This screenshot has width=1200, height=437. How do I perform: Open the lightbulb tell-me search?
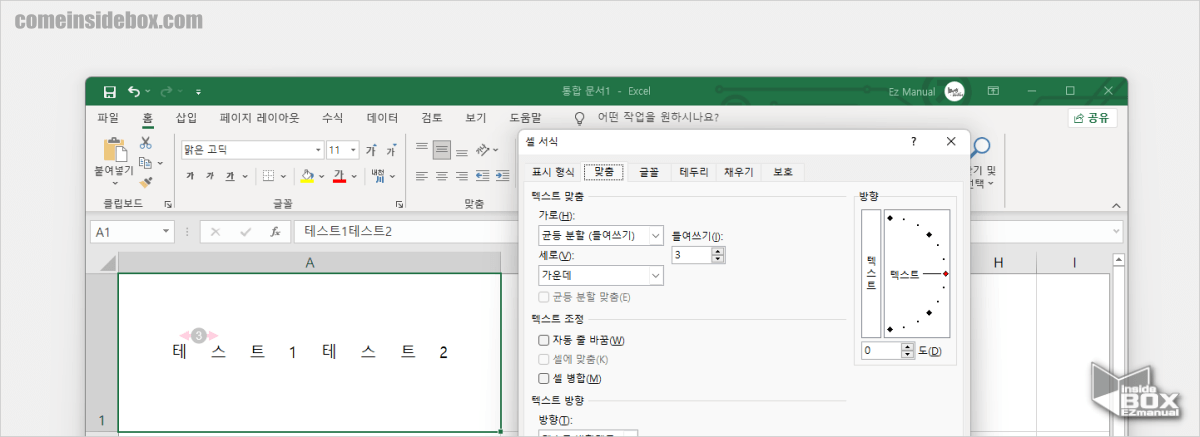click(x=577, y=117)
